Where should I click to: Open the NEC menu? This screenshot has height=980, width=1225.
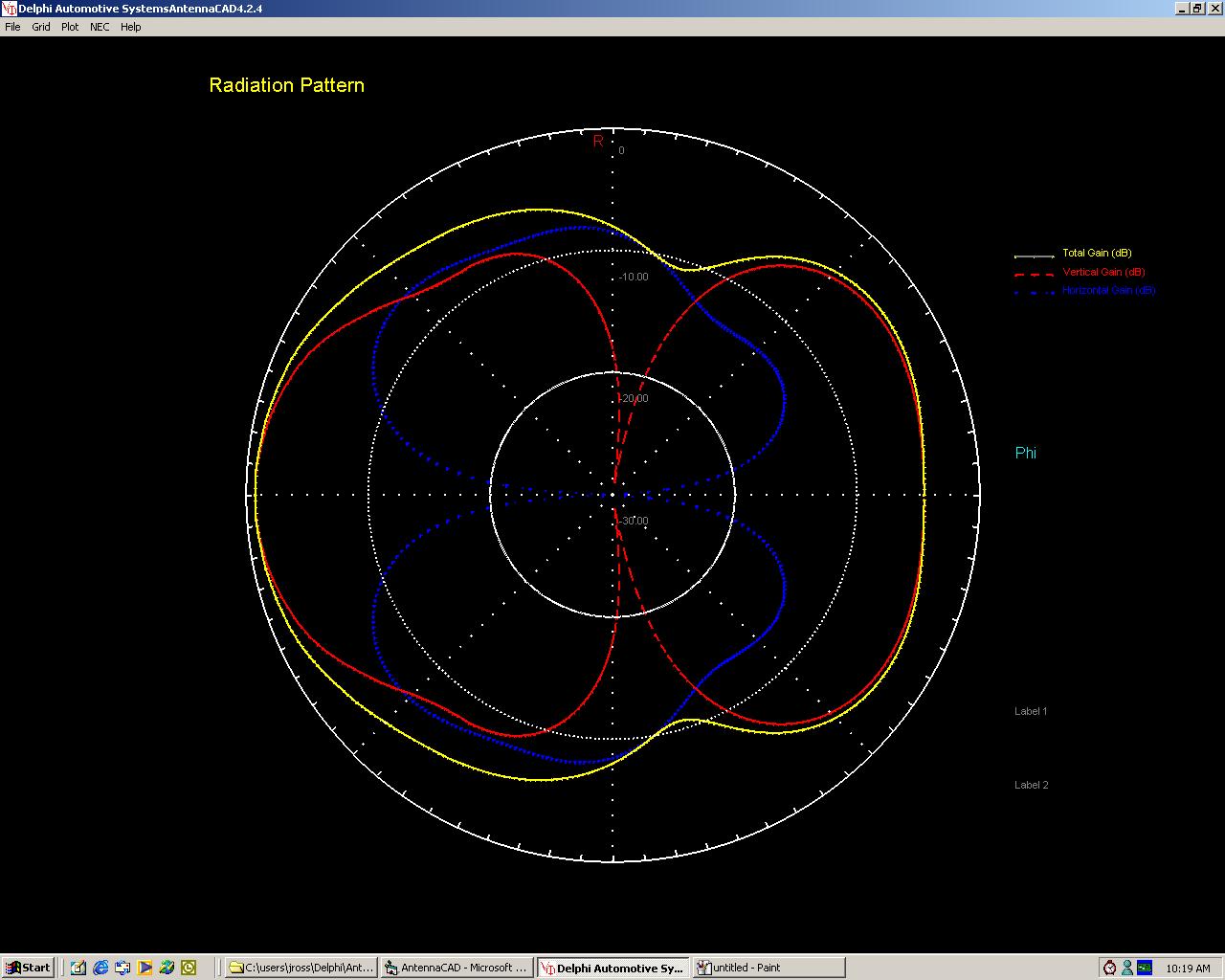[x=100, y=27]
